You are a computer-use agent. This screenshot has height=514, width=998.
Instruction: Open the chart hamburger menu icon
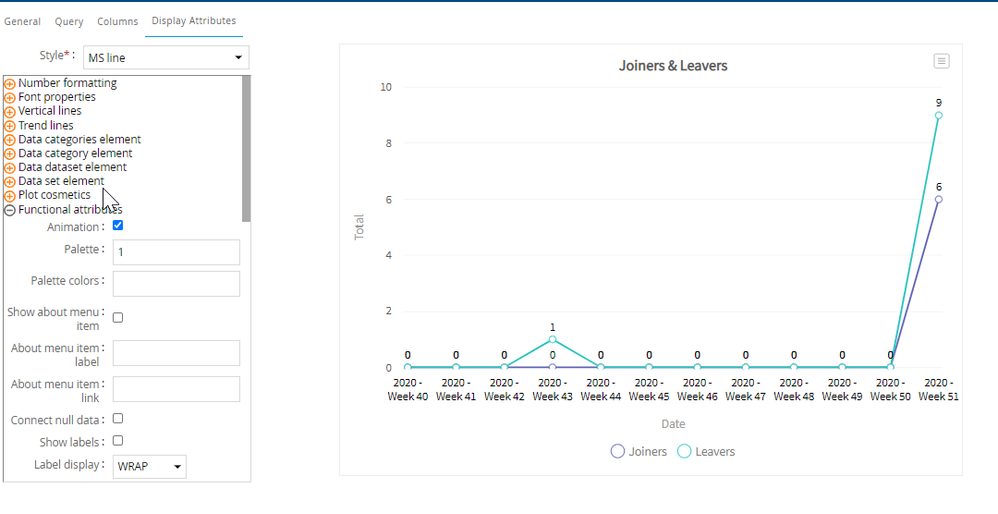click(x=940, y=61)
